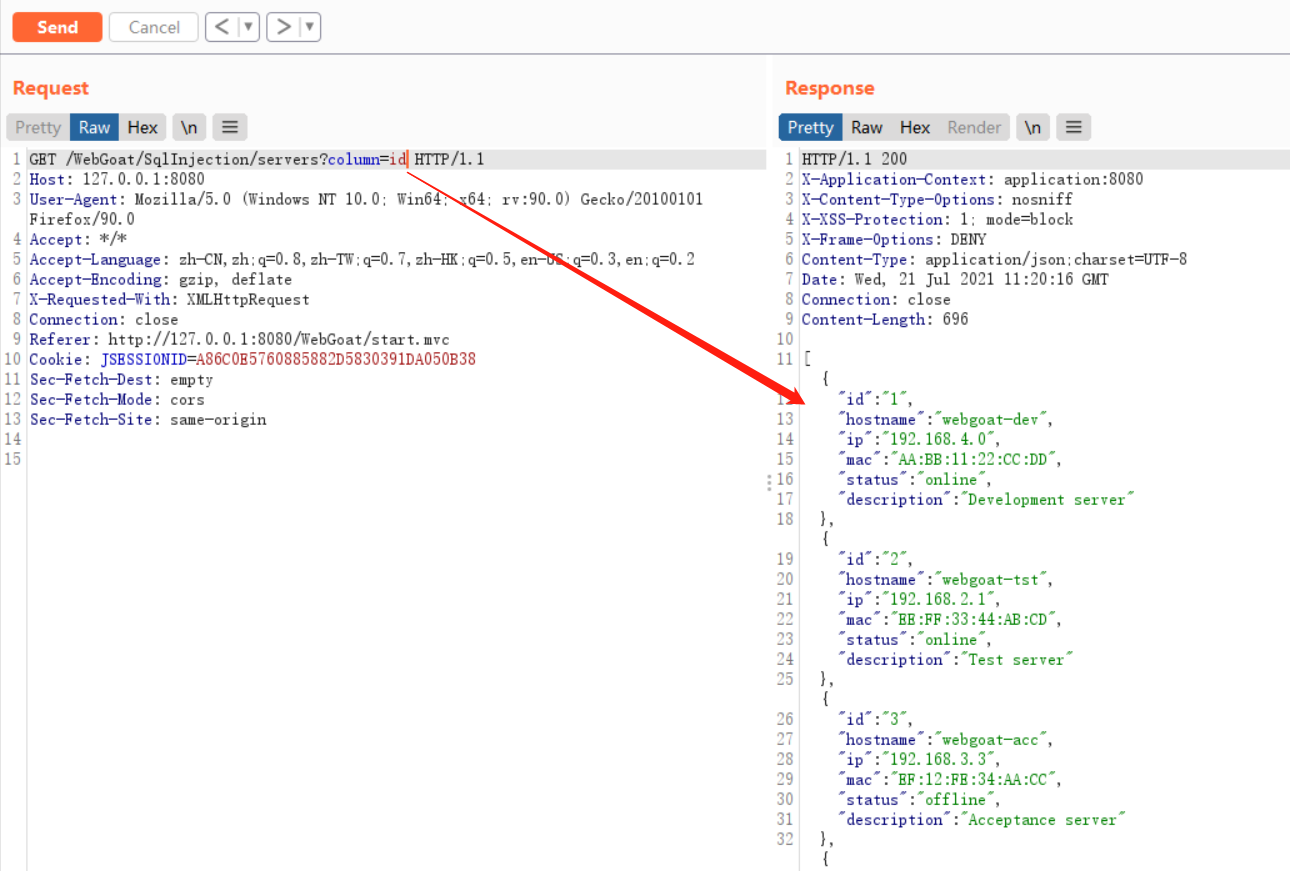The image size is (1290, 871).
Task: Click the Send button
Action: coord(56,27)
